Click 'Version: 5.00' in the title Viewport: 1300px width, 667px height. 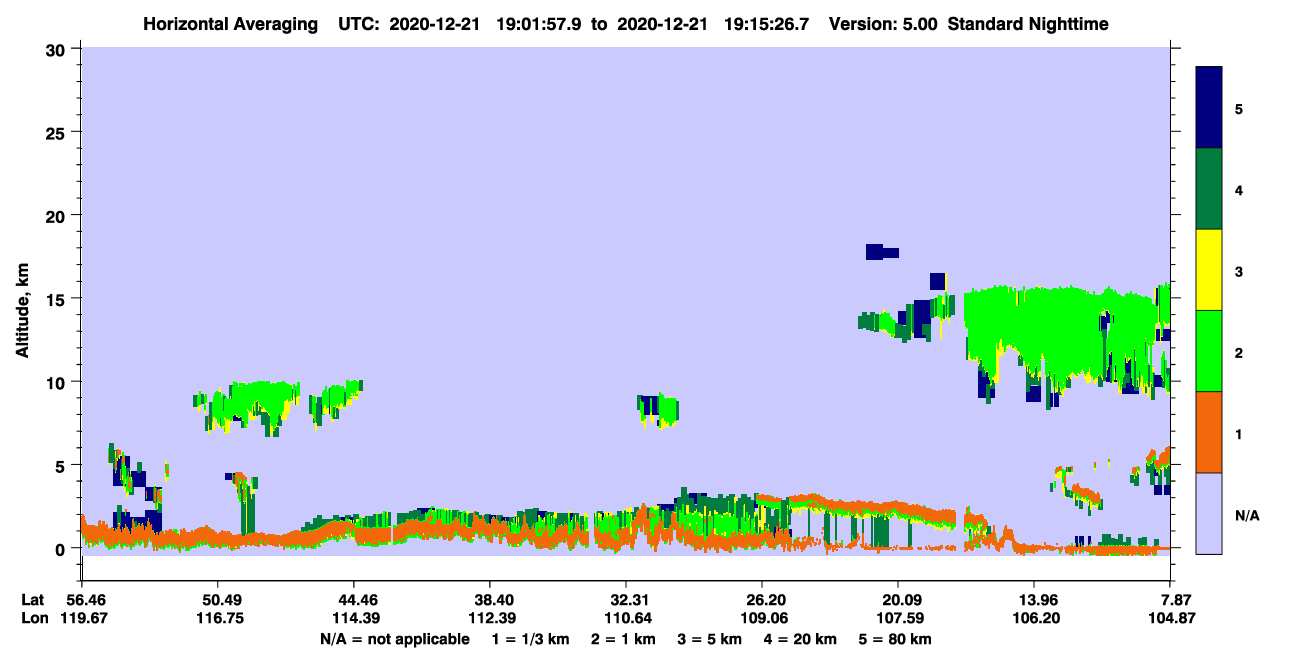click(883, 23)
